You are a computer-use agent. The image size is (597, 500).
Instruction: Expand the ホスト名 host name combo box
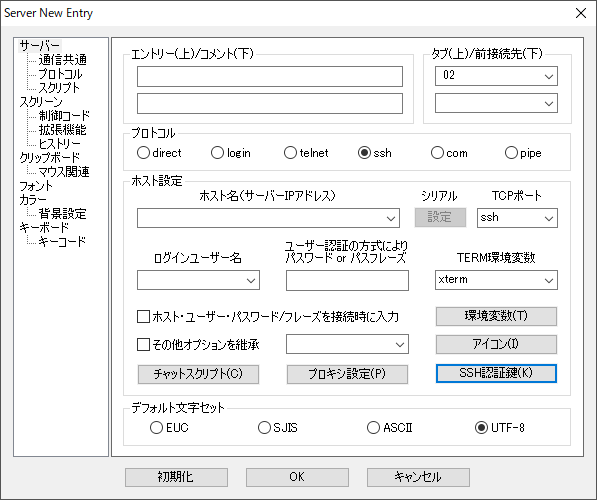[268, 218]
